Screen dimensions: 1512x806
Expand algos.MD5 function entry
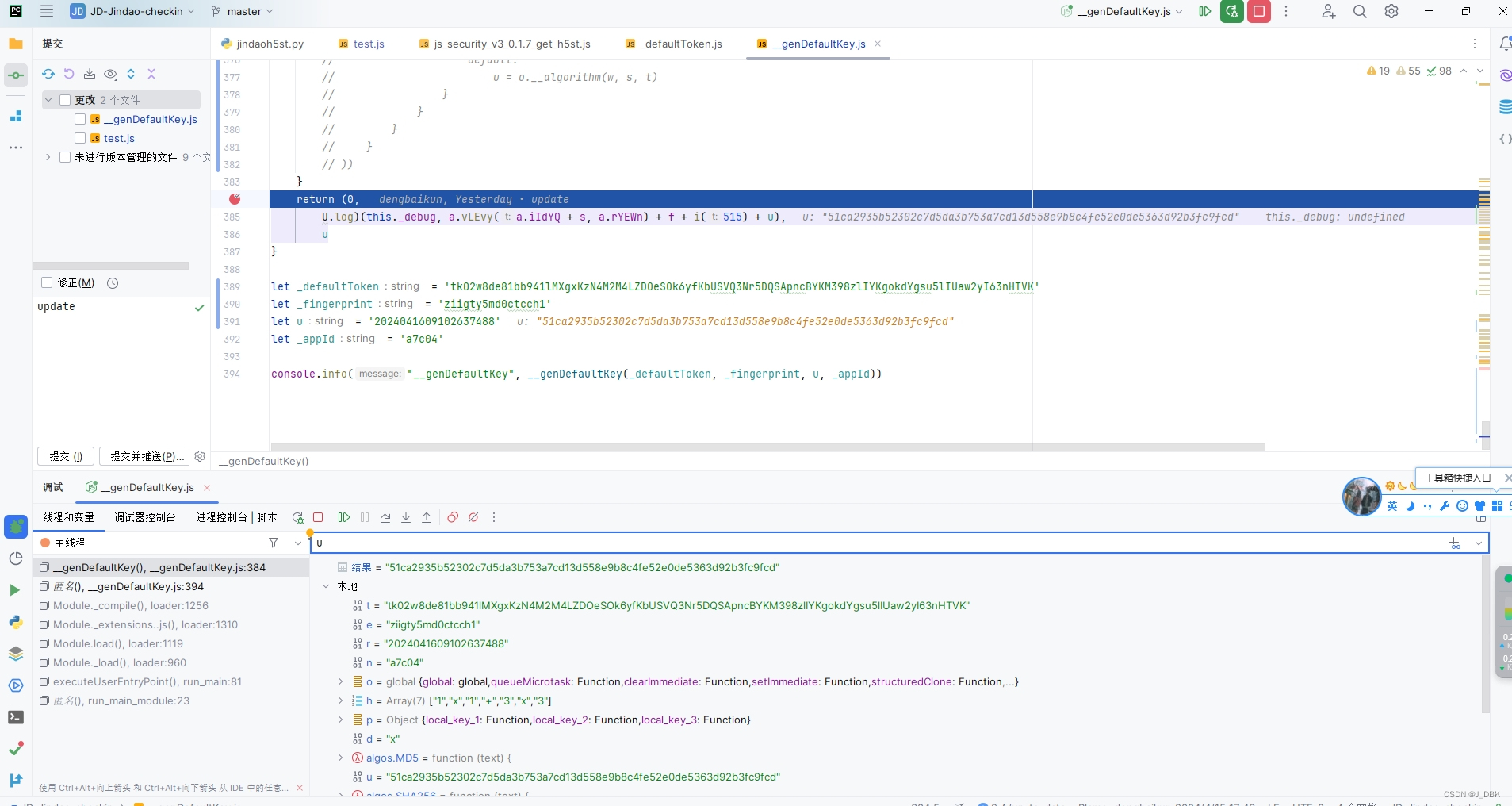(341, 758)
